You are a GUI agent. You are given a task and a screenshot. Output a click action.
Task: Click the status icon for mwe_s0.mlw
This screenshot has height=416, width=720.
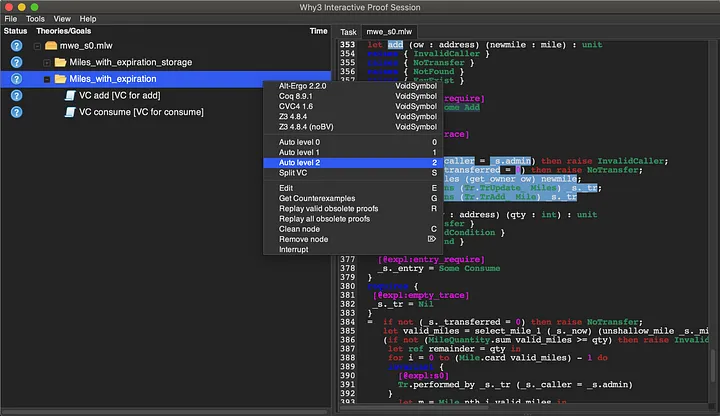(16, 46)
